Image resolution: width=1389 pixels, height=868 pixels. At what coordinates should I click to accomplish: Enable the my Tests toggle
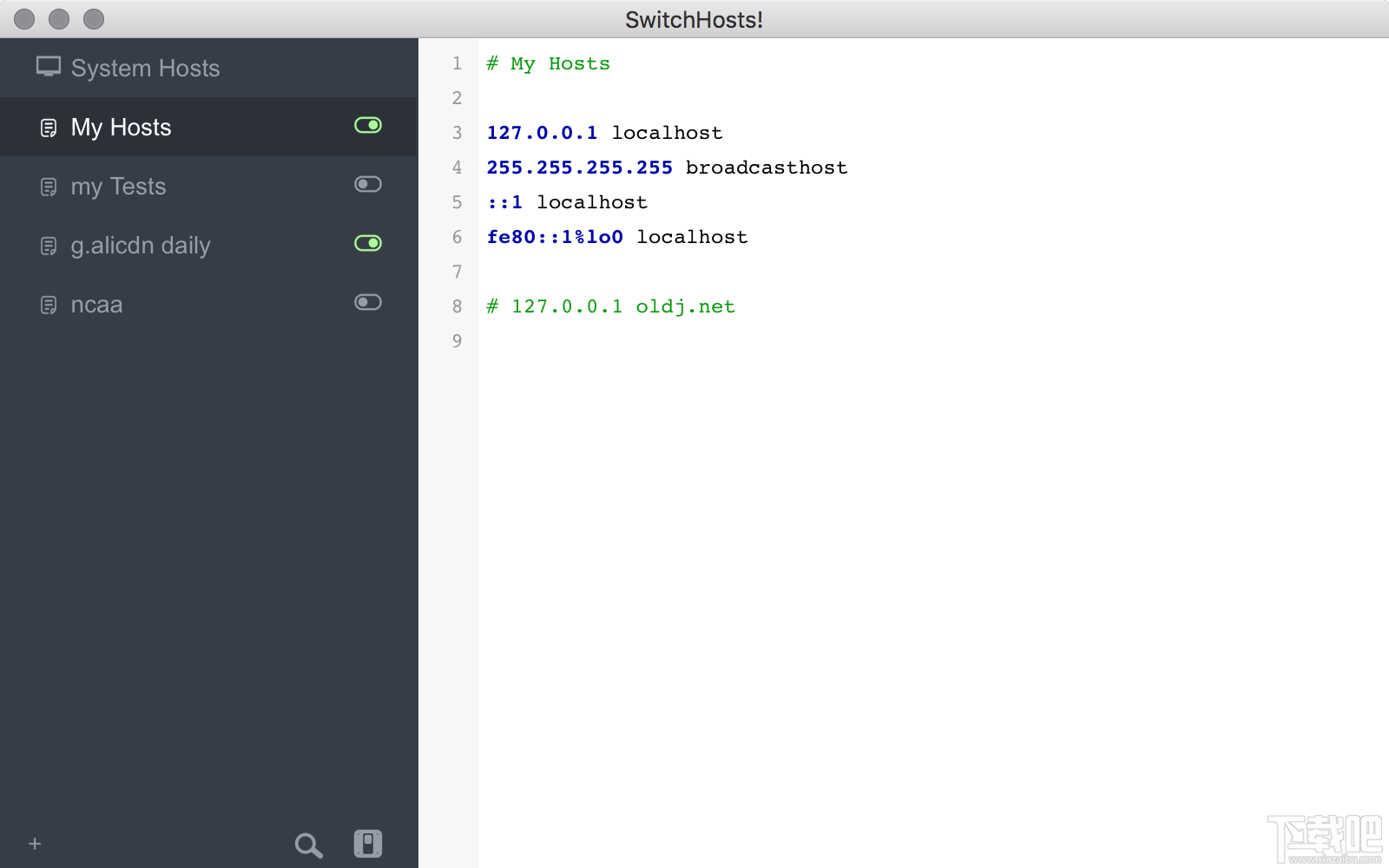368,184
